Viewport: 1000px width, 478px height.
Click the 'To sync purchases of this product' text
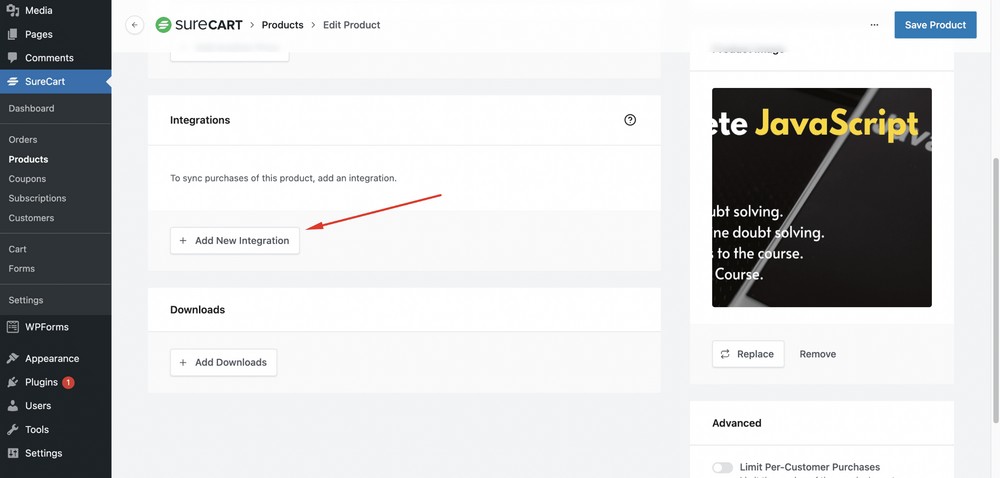tap(283, 178)
